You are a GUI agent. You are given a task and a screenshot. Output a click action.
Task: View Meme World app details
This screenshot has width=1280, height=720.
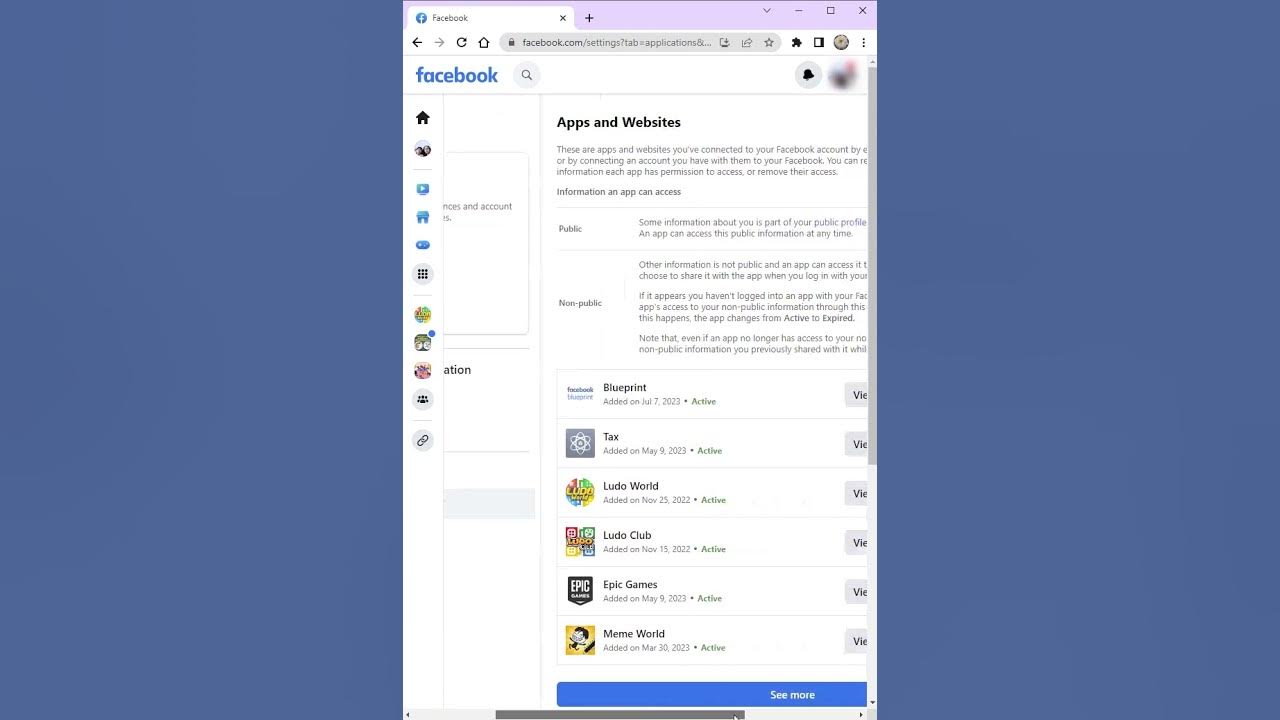click(856, 641)
